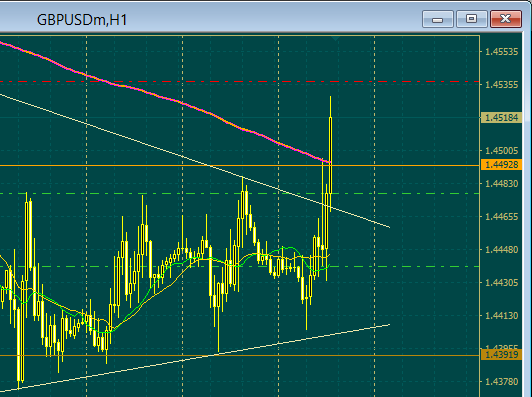Click the 1.45535 price scale label
This screenshot has width=532, height=397.
(x=501, y=52)
